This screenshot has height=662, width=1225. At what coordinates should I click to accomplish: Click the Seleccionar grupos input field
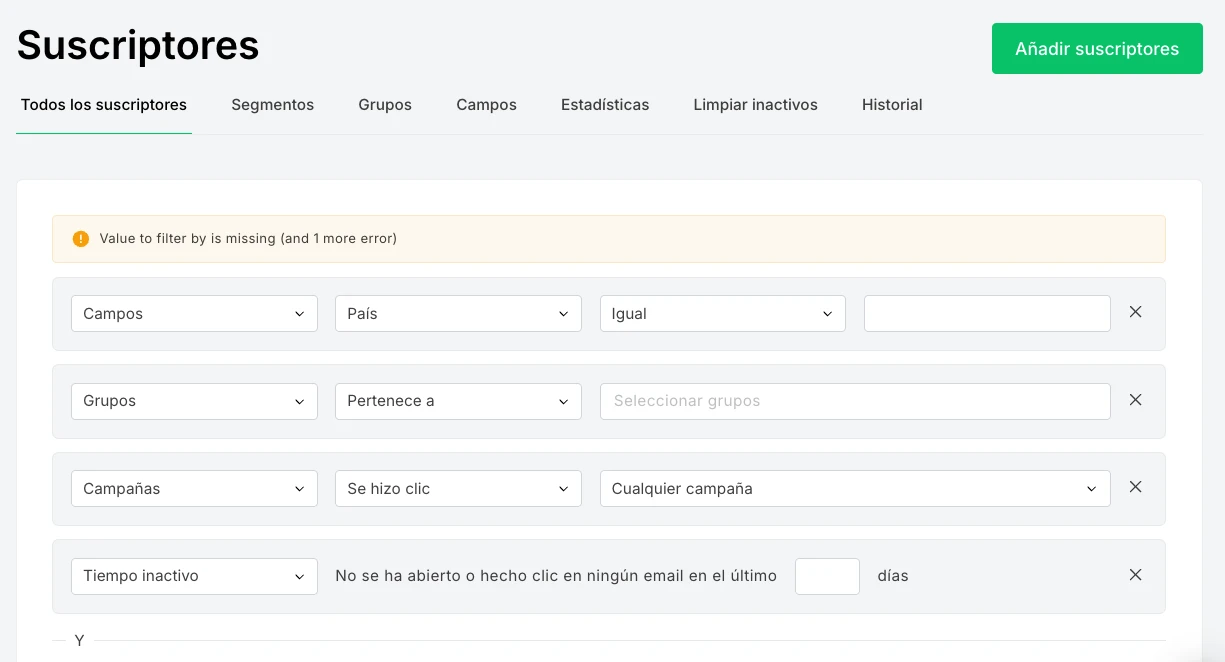[x=854, y=401]
